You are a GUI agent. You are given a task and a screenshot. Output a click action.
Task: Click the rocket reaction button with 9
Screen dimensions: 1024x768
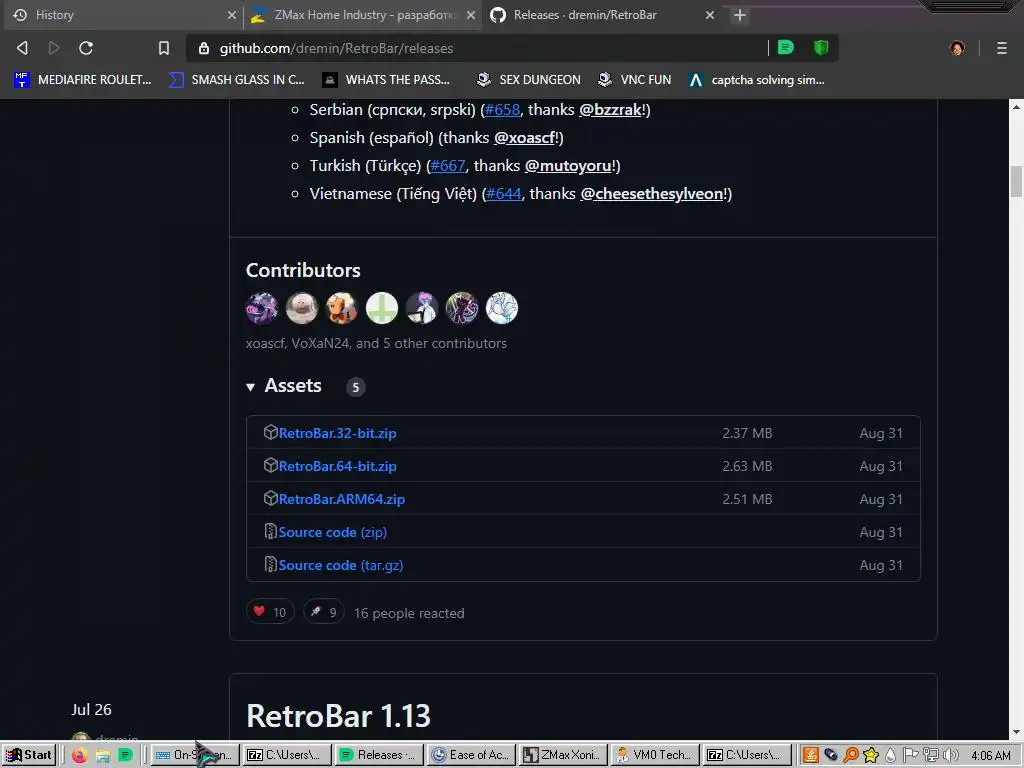coord(323,612)
